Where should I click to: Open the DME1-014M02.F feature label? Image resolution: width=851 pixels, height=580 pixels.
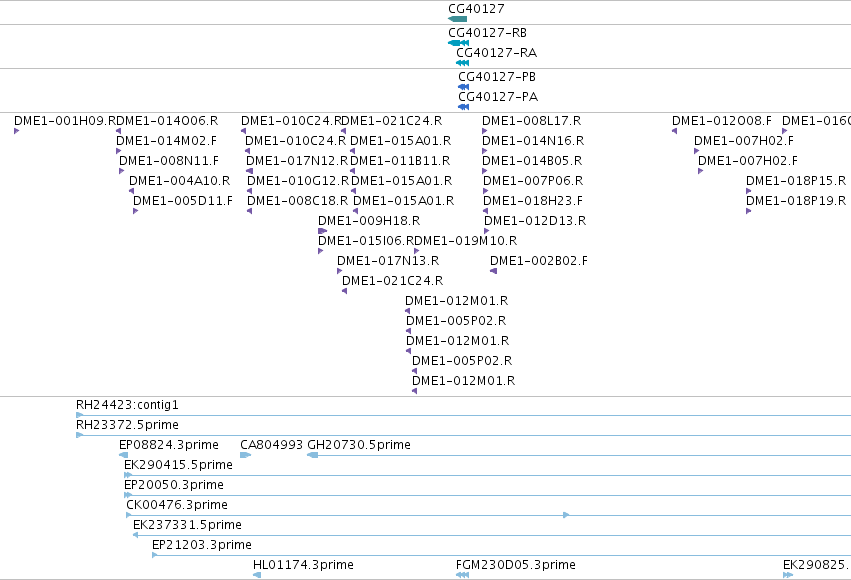pos(166,141)
